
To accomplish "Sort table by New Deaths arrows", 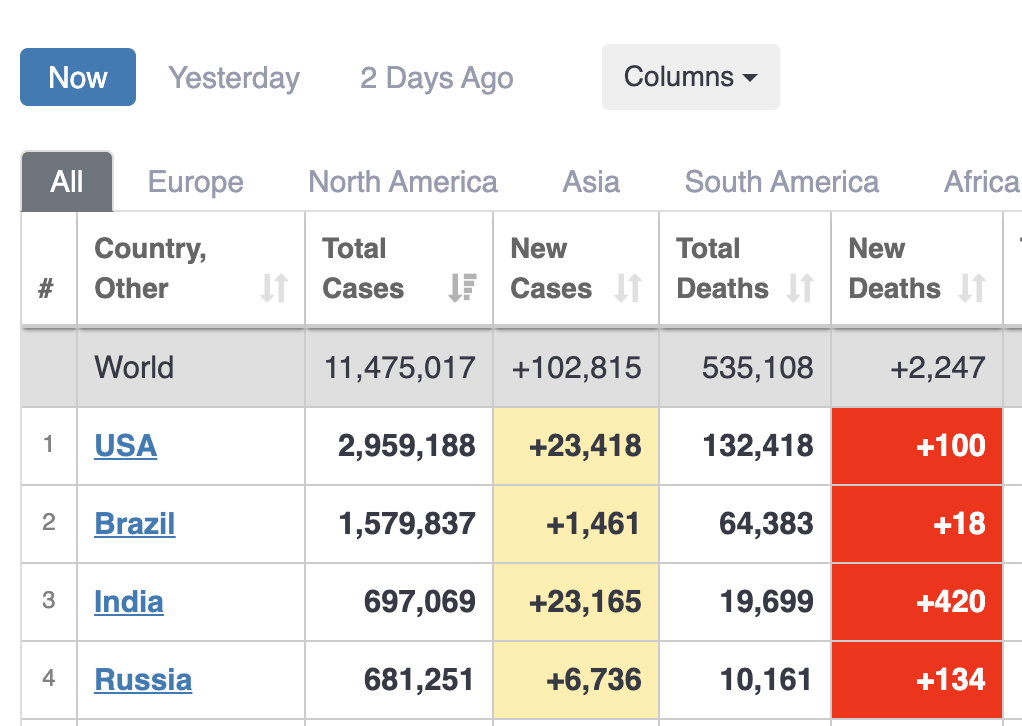I will tap(972, 289).
